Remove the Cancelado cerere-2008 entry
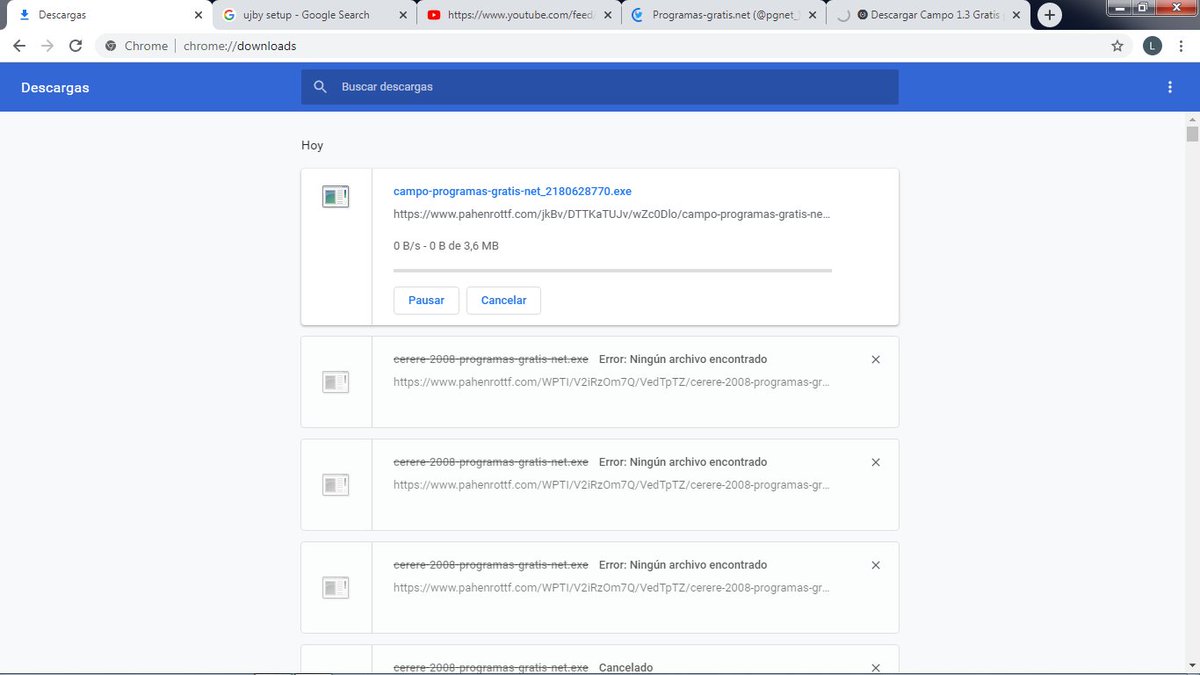The width and height of the screenshot is (1200, 675). [x=876, y=667]
